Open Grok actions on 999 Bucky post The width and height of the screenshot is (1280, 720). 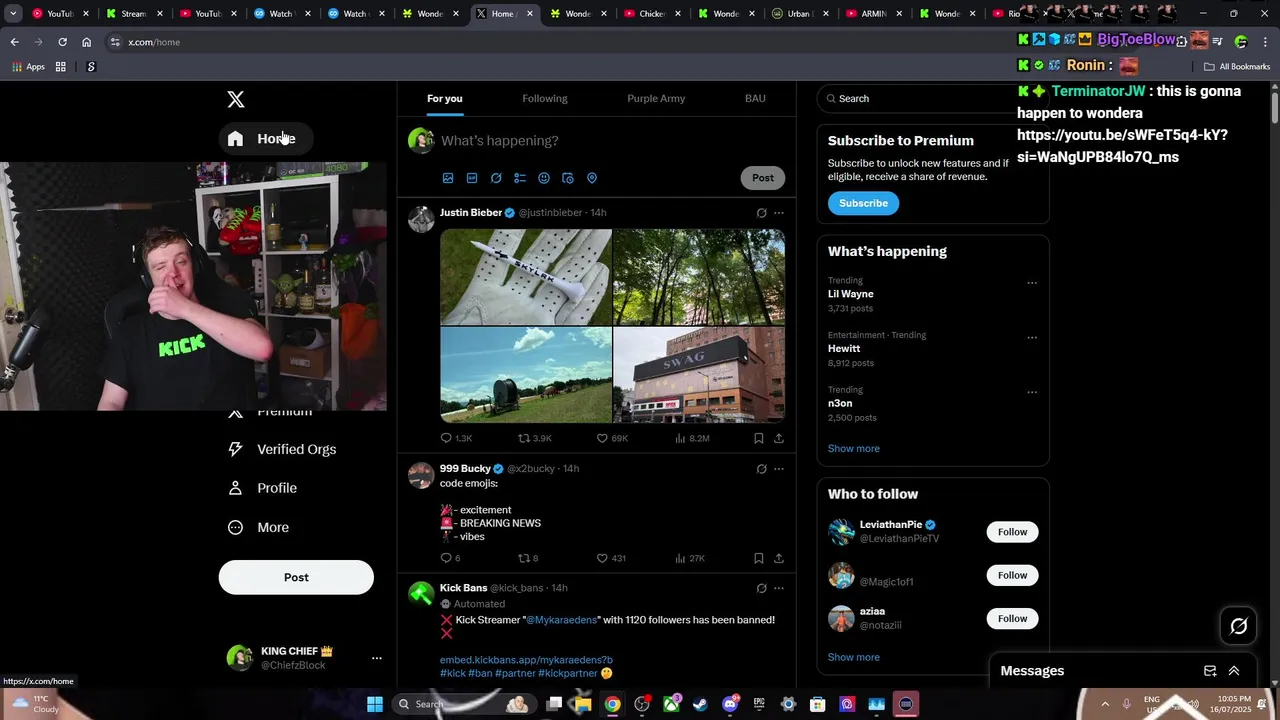pyautogui.click(x=761, y=469)
